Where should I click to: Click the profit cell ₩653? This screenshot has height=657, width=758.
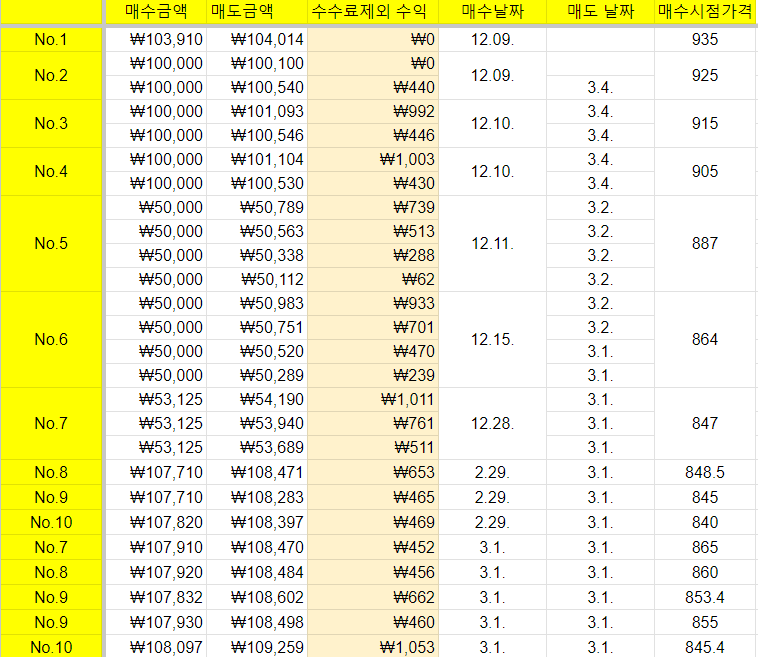[x=373, y=472]
